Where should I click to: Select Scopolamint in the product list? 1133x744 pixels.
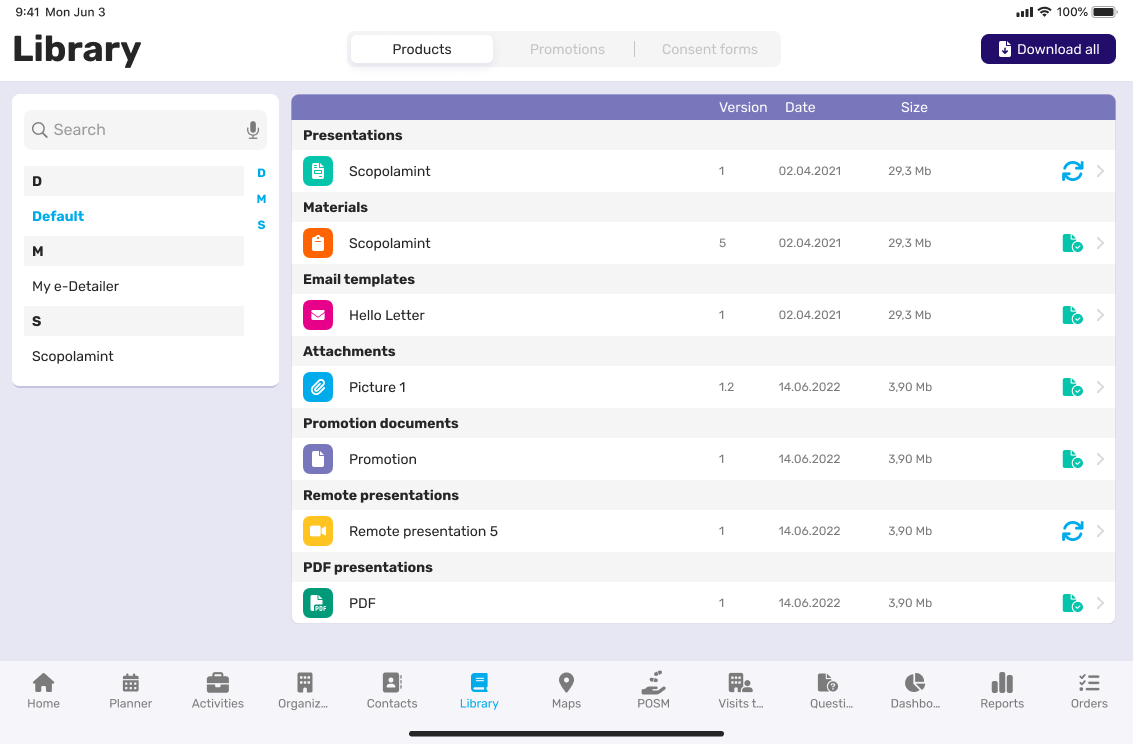point(73,356)
